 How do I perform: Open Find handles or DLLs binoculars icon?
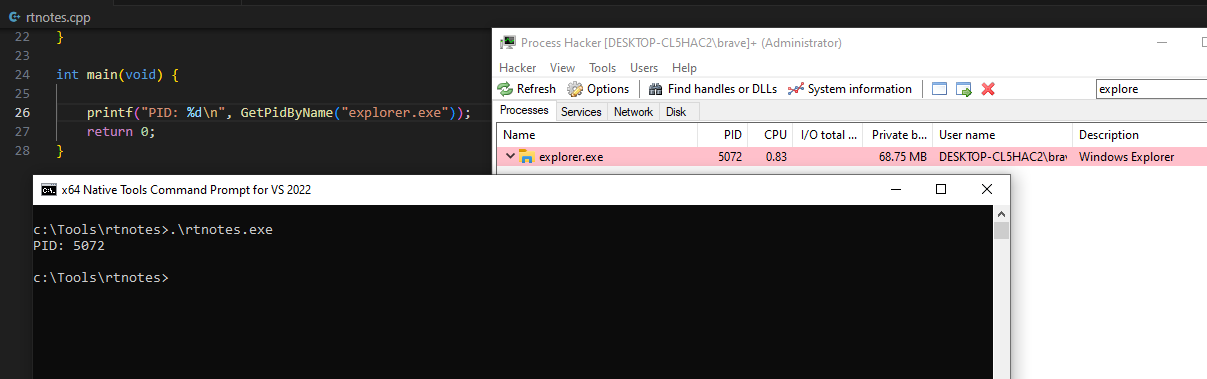(656, 89)
